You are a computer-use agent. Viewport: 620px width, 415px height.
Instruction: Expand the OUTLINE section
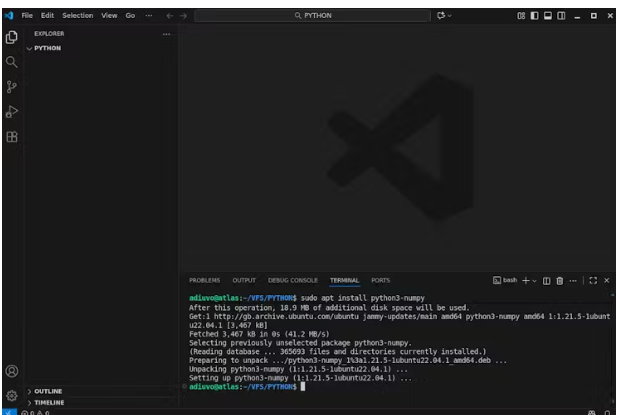point(48,391)
